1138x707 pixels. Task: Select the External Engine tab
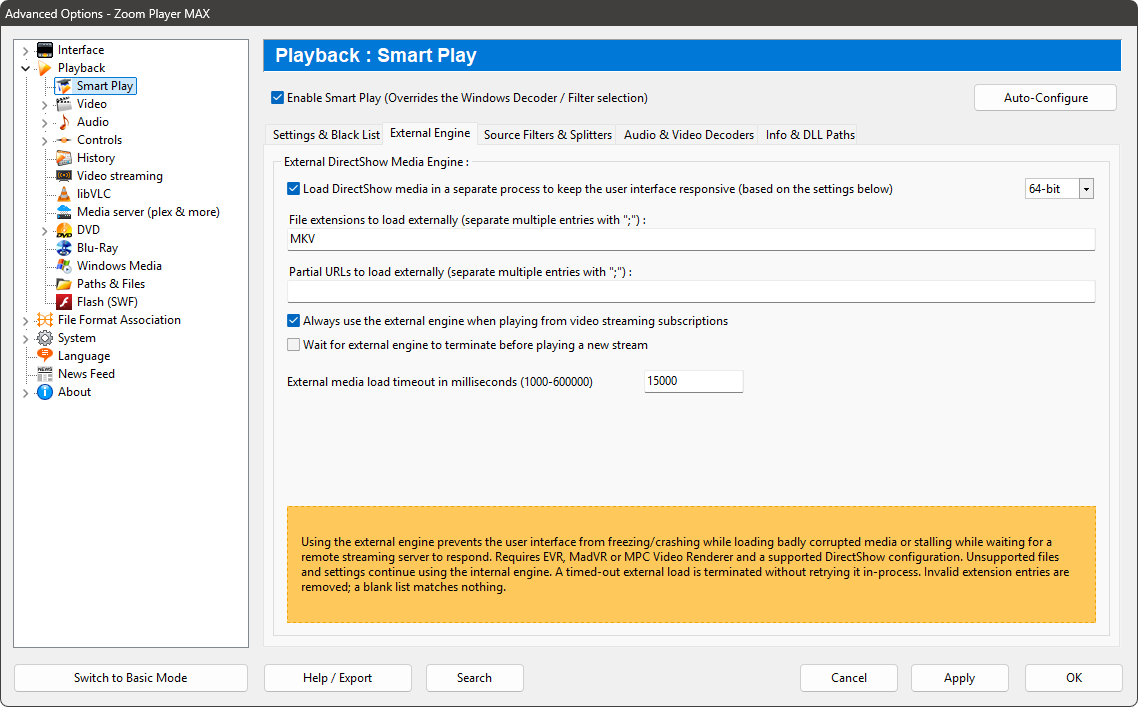tap(430, 133)
